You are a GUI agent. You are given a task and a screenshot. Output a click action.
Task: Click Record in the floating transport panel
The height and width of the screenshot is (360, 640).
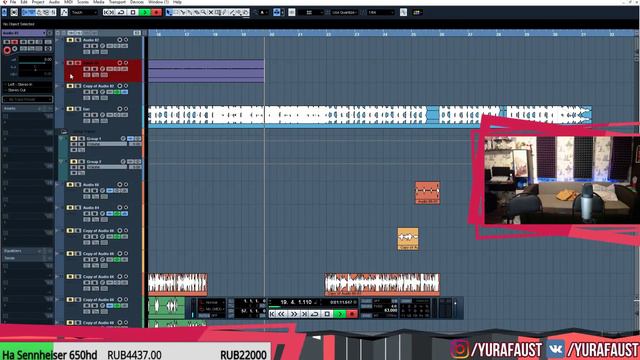click(352, 314)
